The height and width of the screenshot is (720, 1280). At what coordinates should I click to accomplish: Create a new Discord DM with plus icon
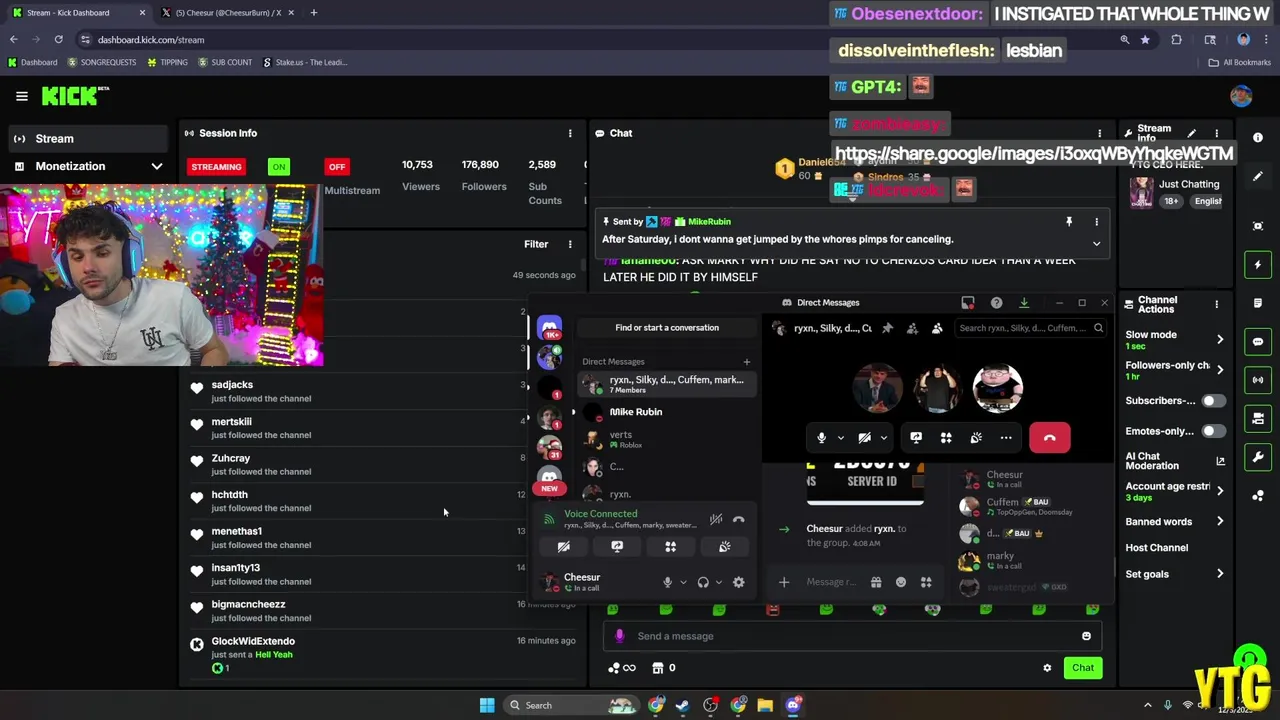click(746, 362)
